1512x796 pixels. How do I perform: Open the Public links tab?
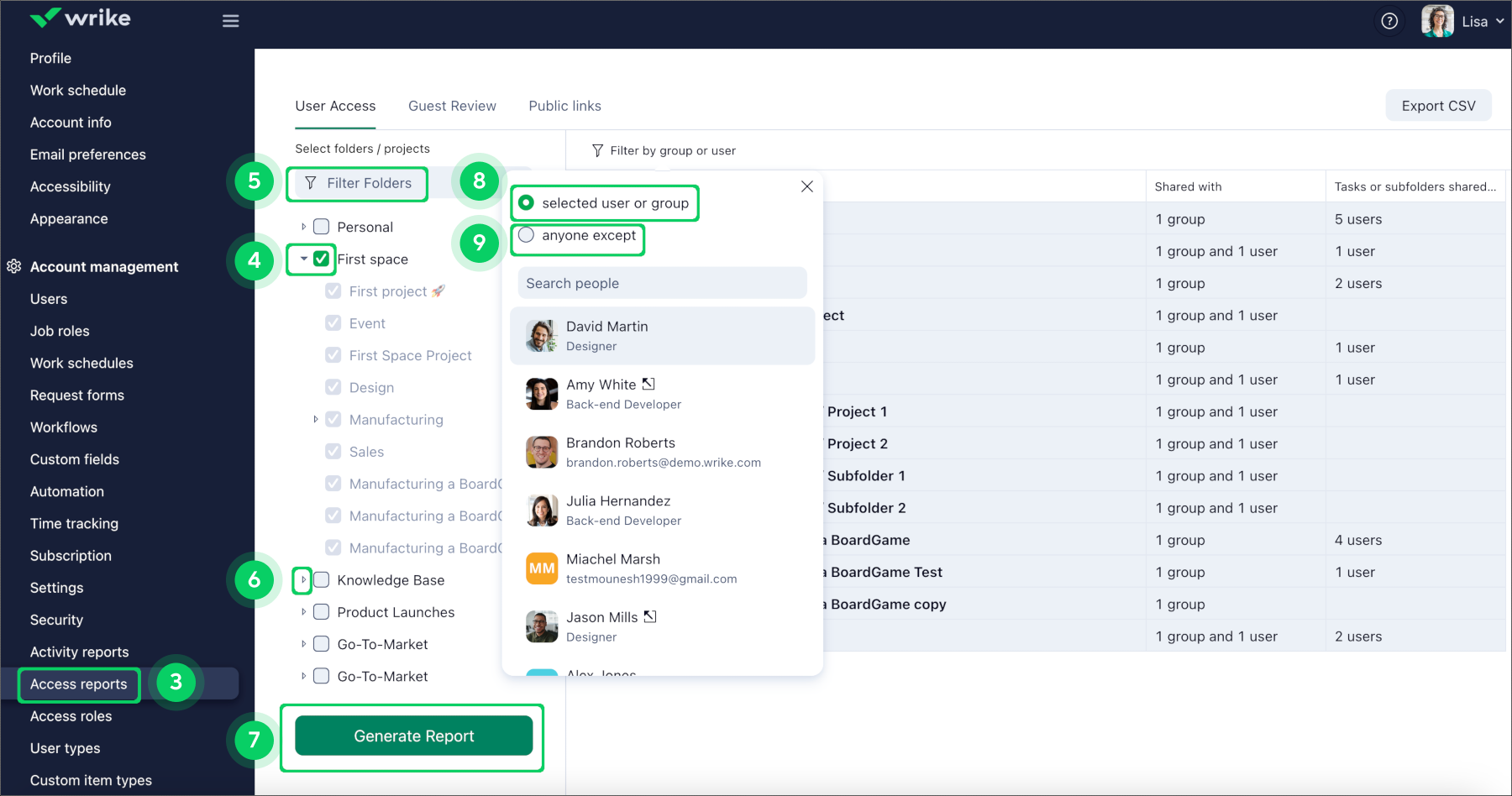tap(564, 106)
